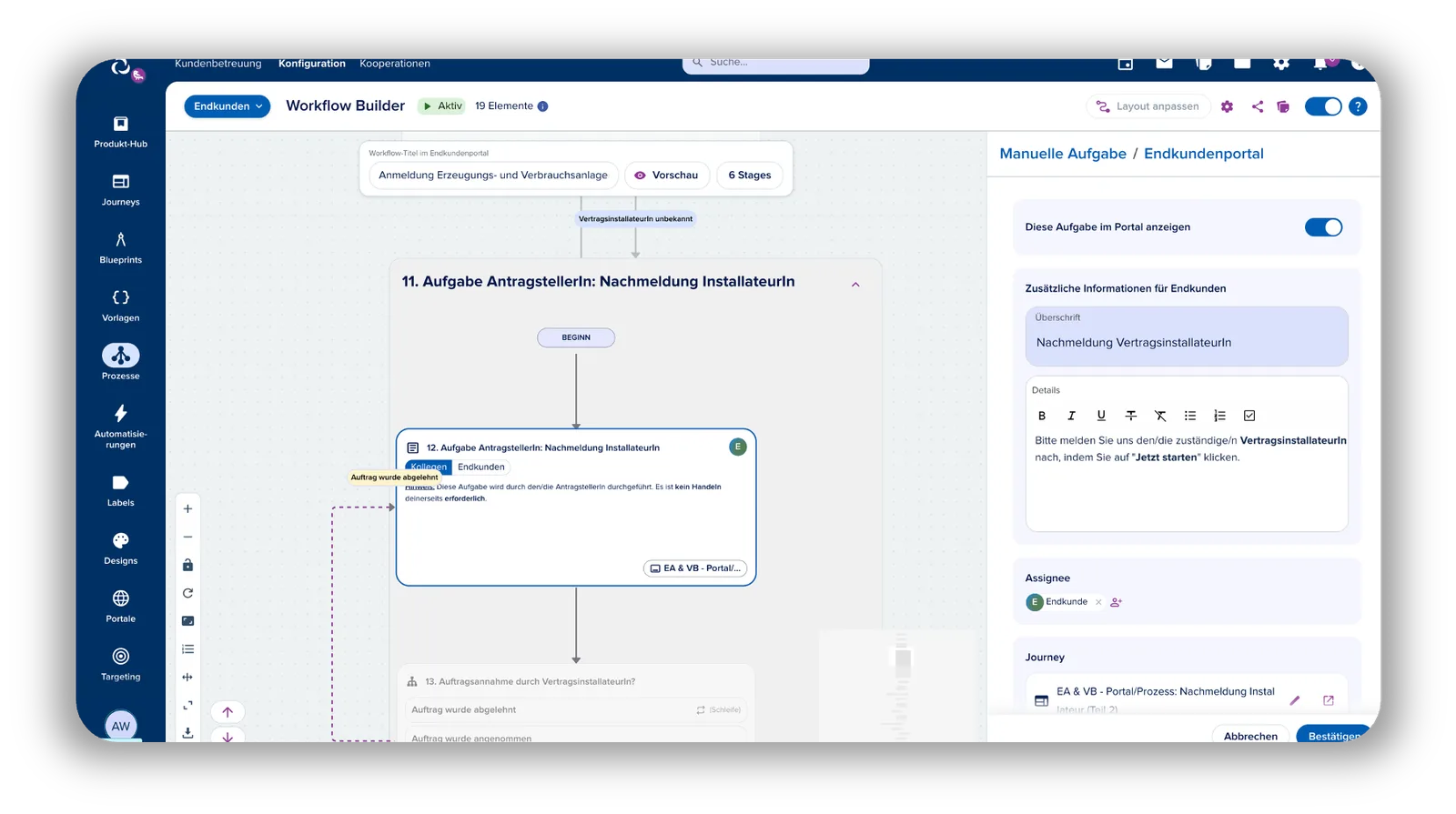Open Targeting in the sidebar
This screenshot has height=814, width=1456.
(x=120, y=666)
